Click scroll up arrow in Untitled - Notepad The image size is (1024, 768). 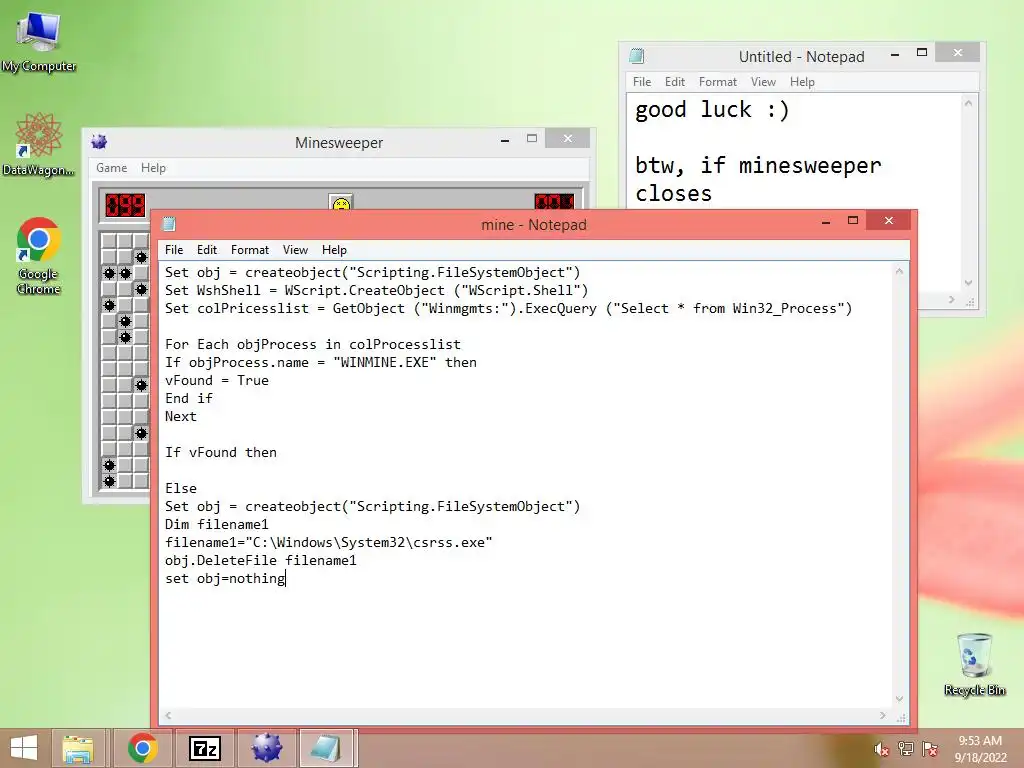(968, 103)
